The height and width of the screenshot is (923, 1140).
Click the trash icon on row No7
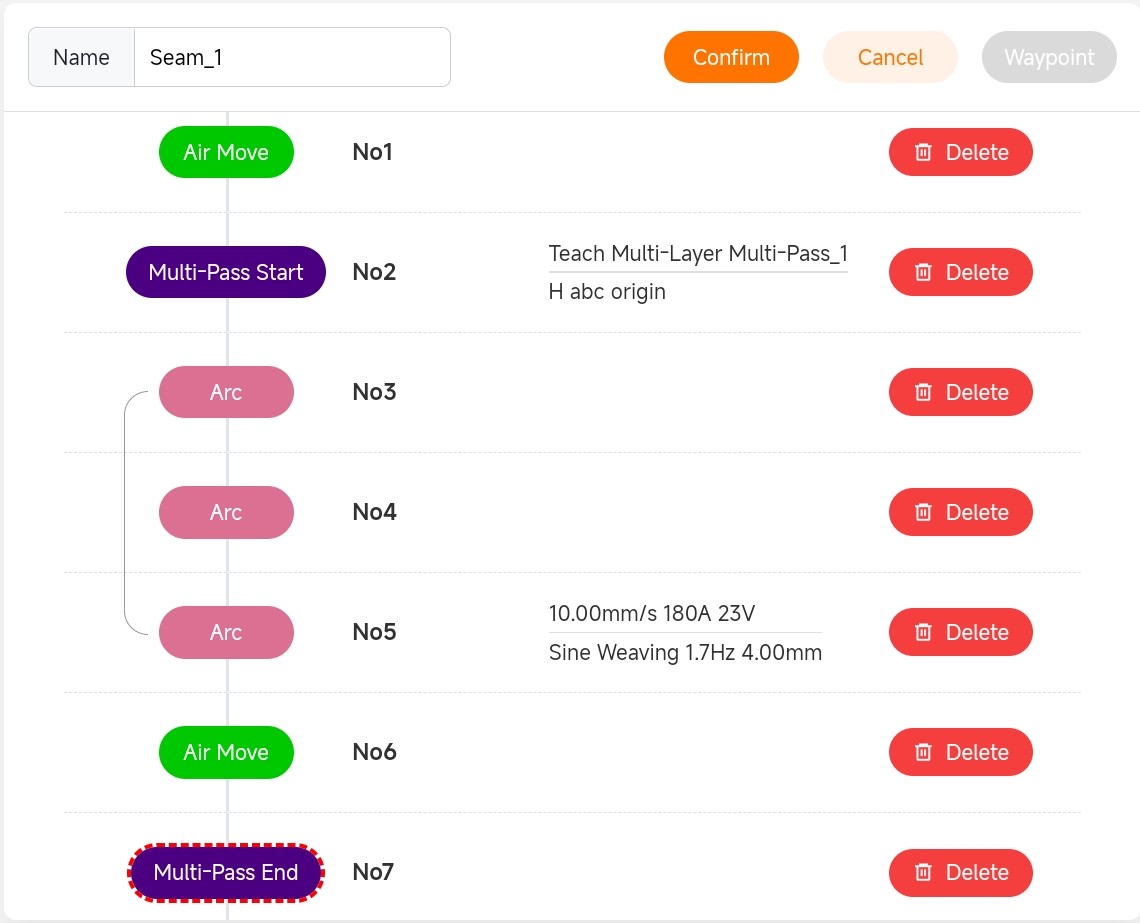tap(924, 872)
